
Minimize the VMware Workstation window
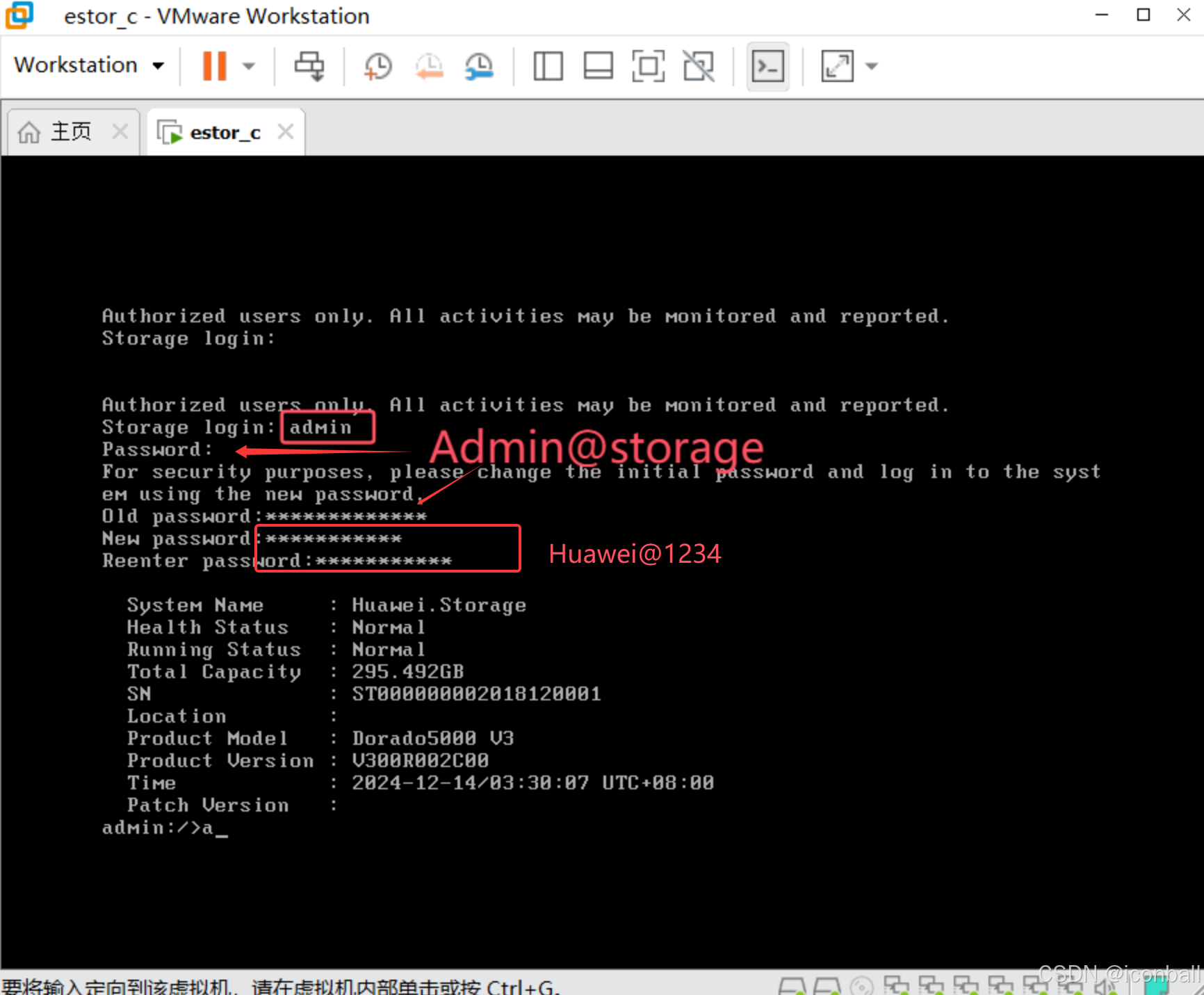click(x=1102, y=15)
